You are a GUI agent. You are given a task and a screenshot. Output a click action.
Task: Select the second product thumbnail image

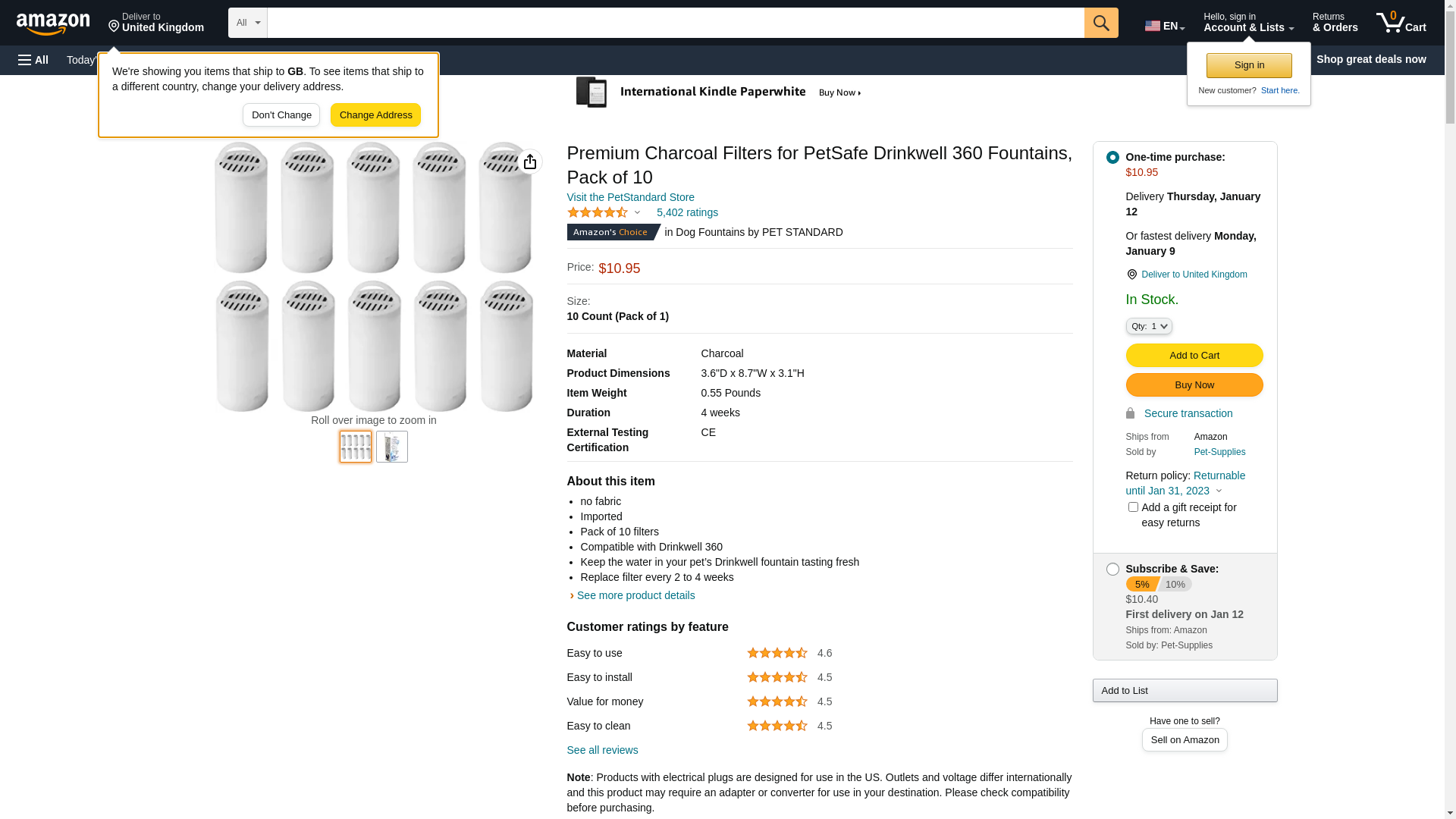point(392,447)
